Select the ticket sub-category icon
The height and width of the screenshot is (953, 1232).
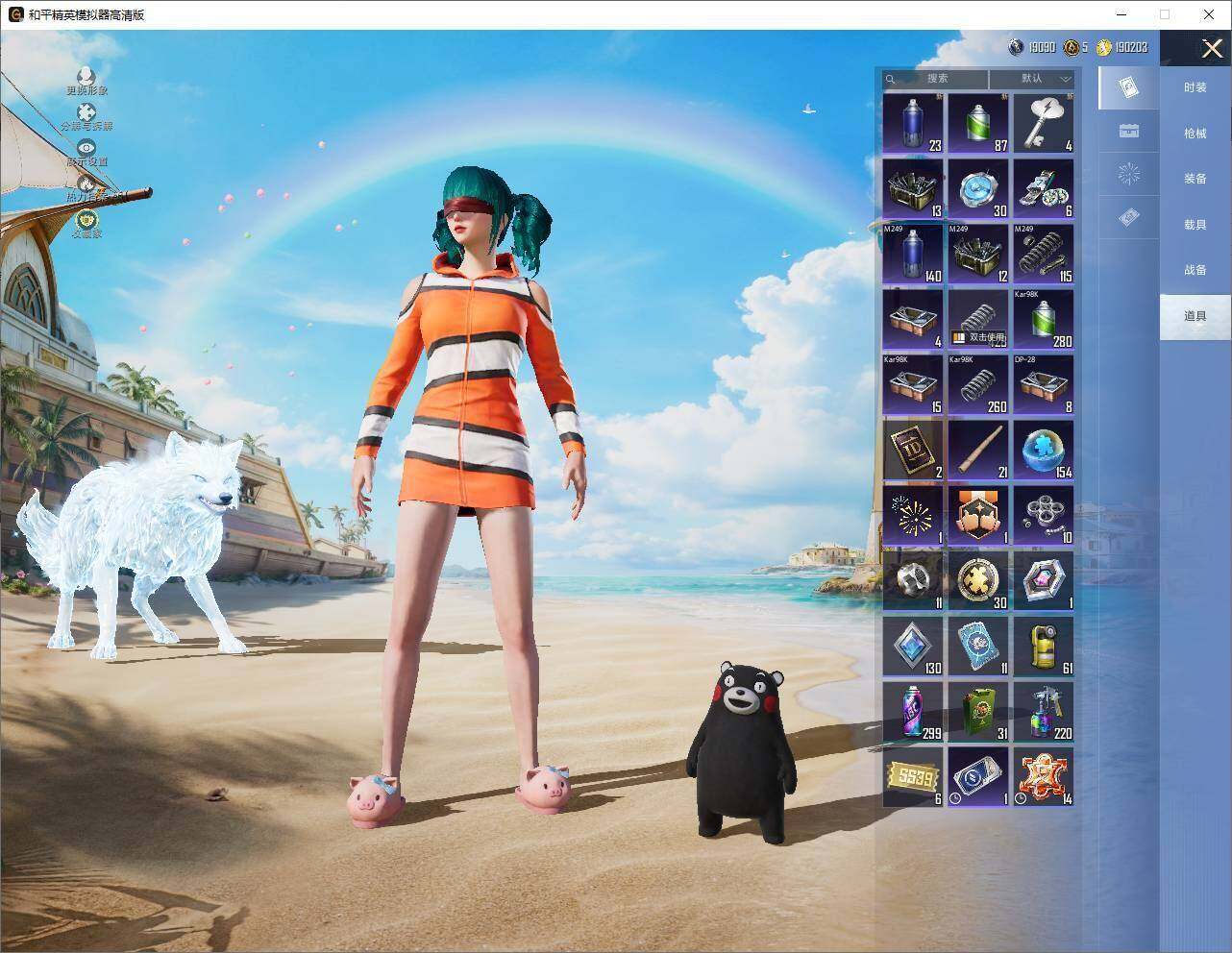pos(1129,218)
